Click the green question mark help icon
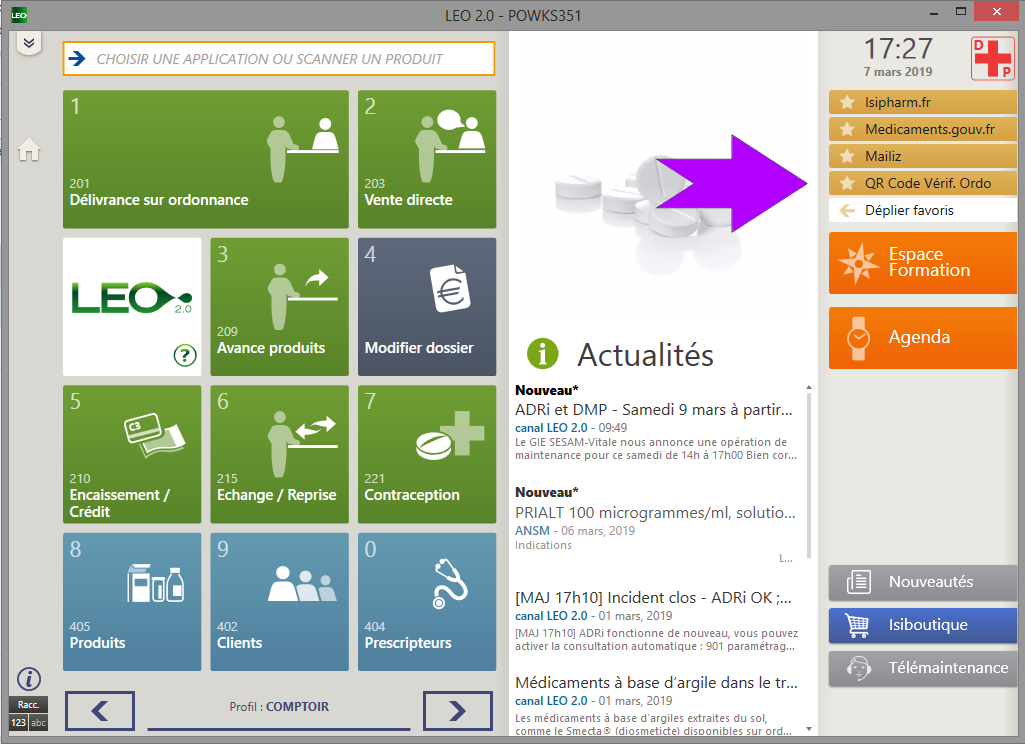The image size is (1025, 744). point(185,355)
